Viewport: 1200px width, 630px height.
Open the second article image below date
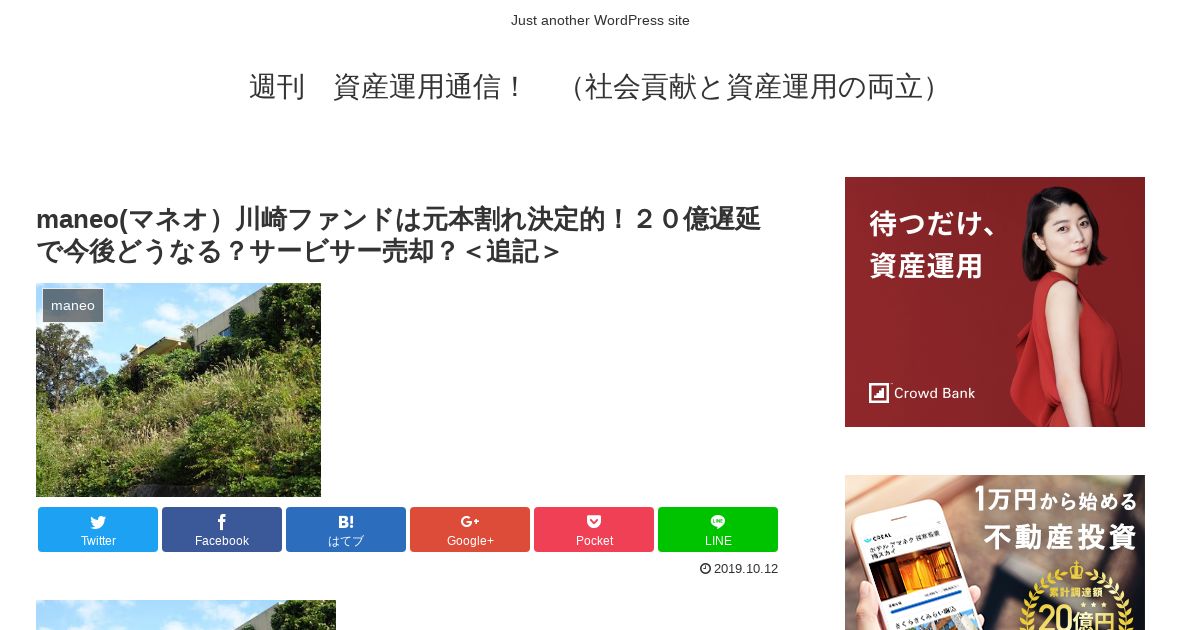[x=186, y=615]
